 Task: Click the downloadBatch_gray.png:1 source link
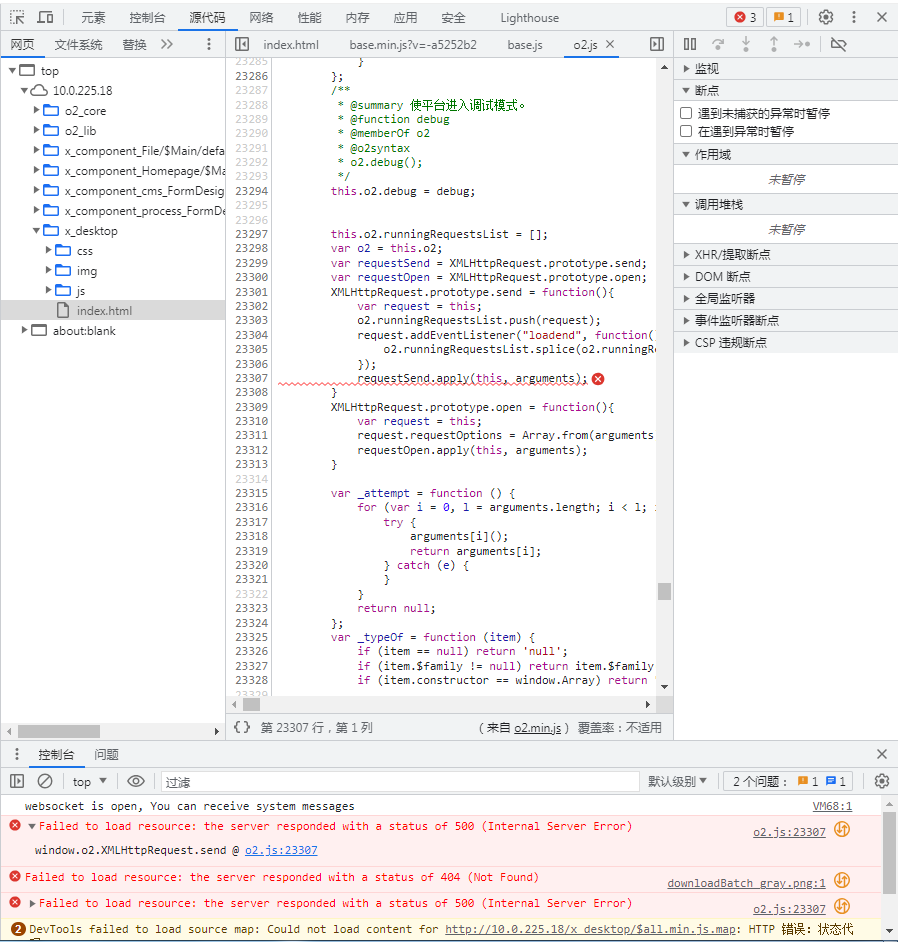[746, 883]
